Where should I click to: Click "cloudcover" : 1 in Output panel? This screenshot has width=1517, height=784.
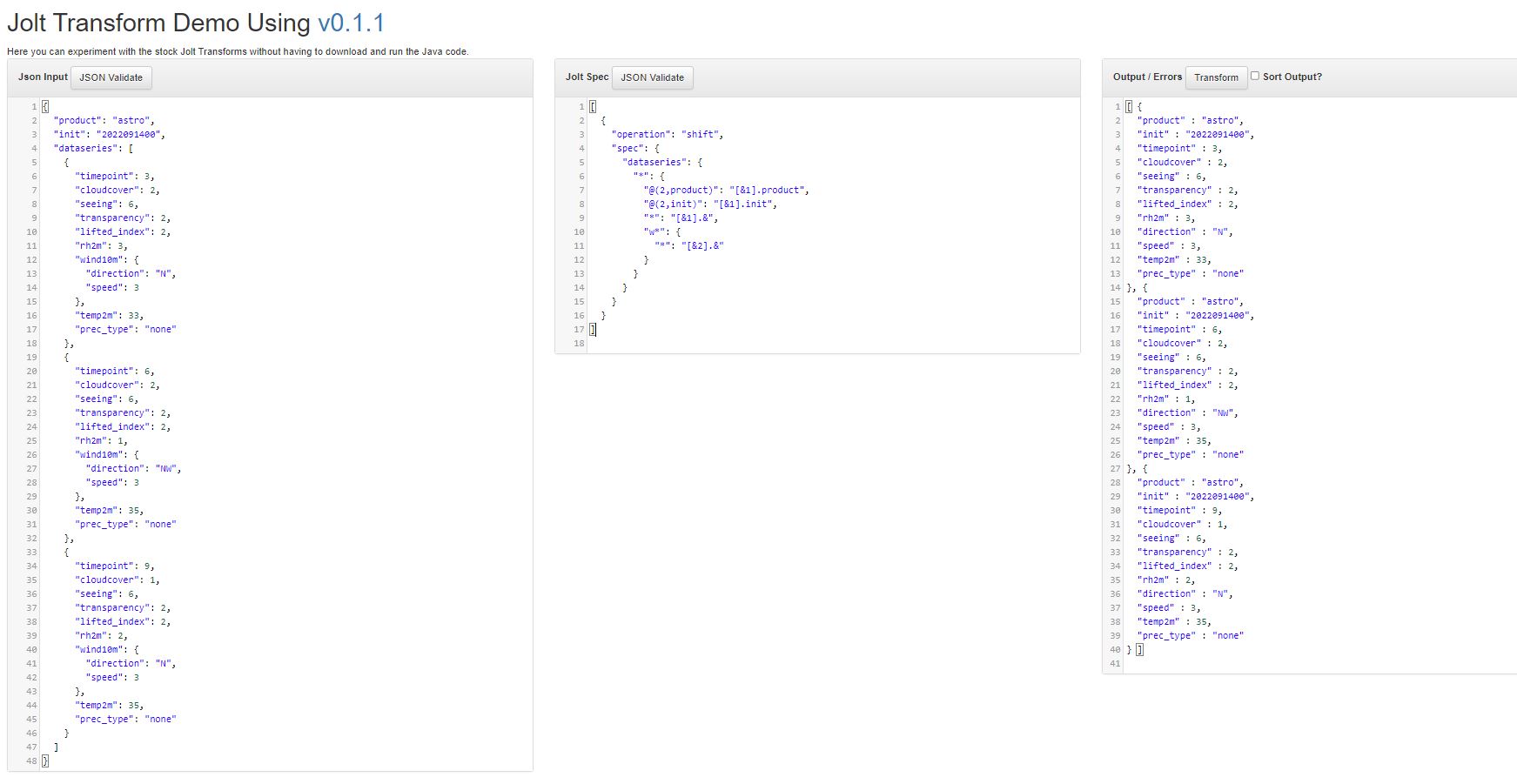click(1182, 524)
